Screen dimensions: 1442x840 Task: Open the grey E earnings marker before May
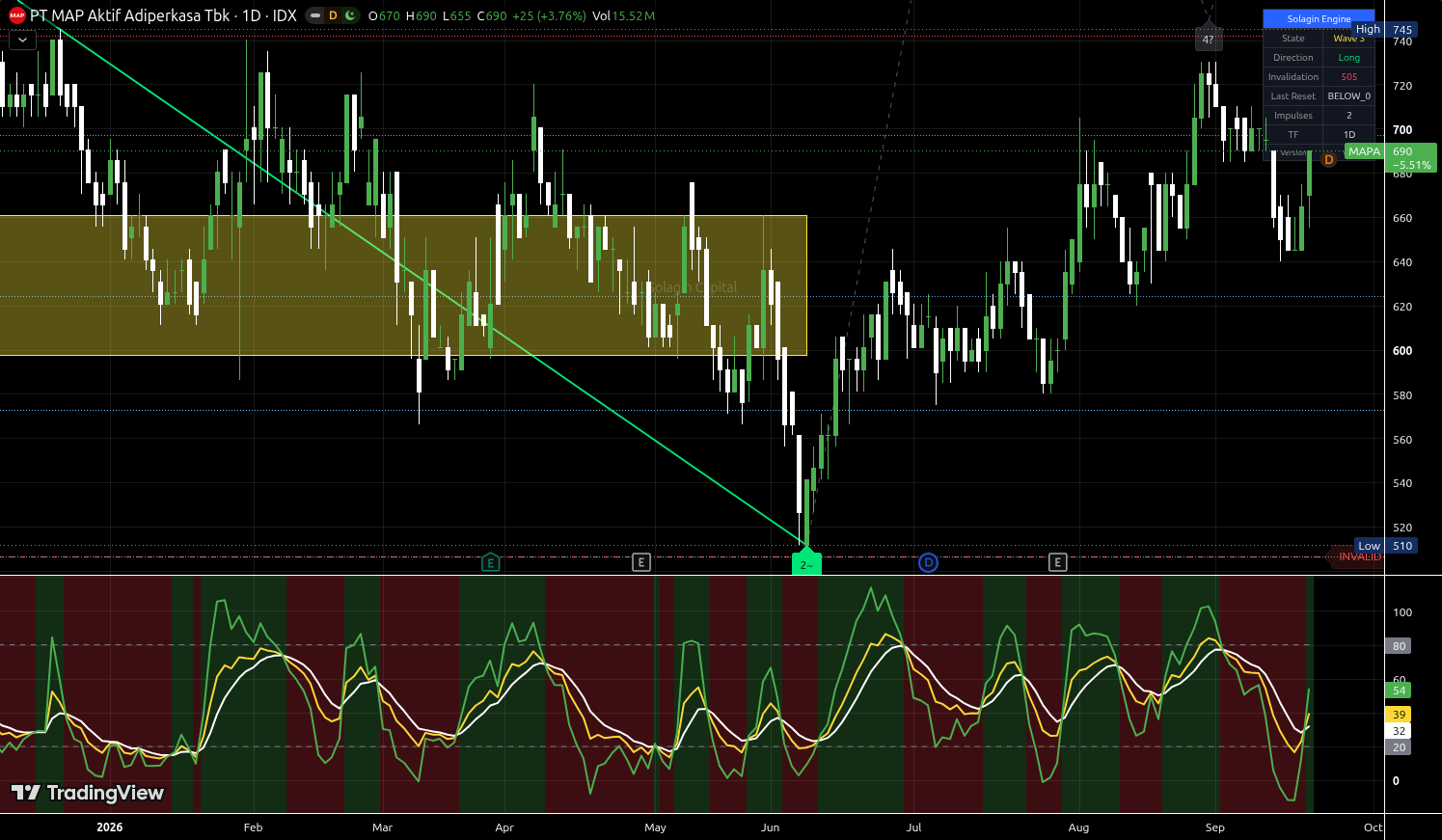(x=641, y=562)
